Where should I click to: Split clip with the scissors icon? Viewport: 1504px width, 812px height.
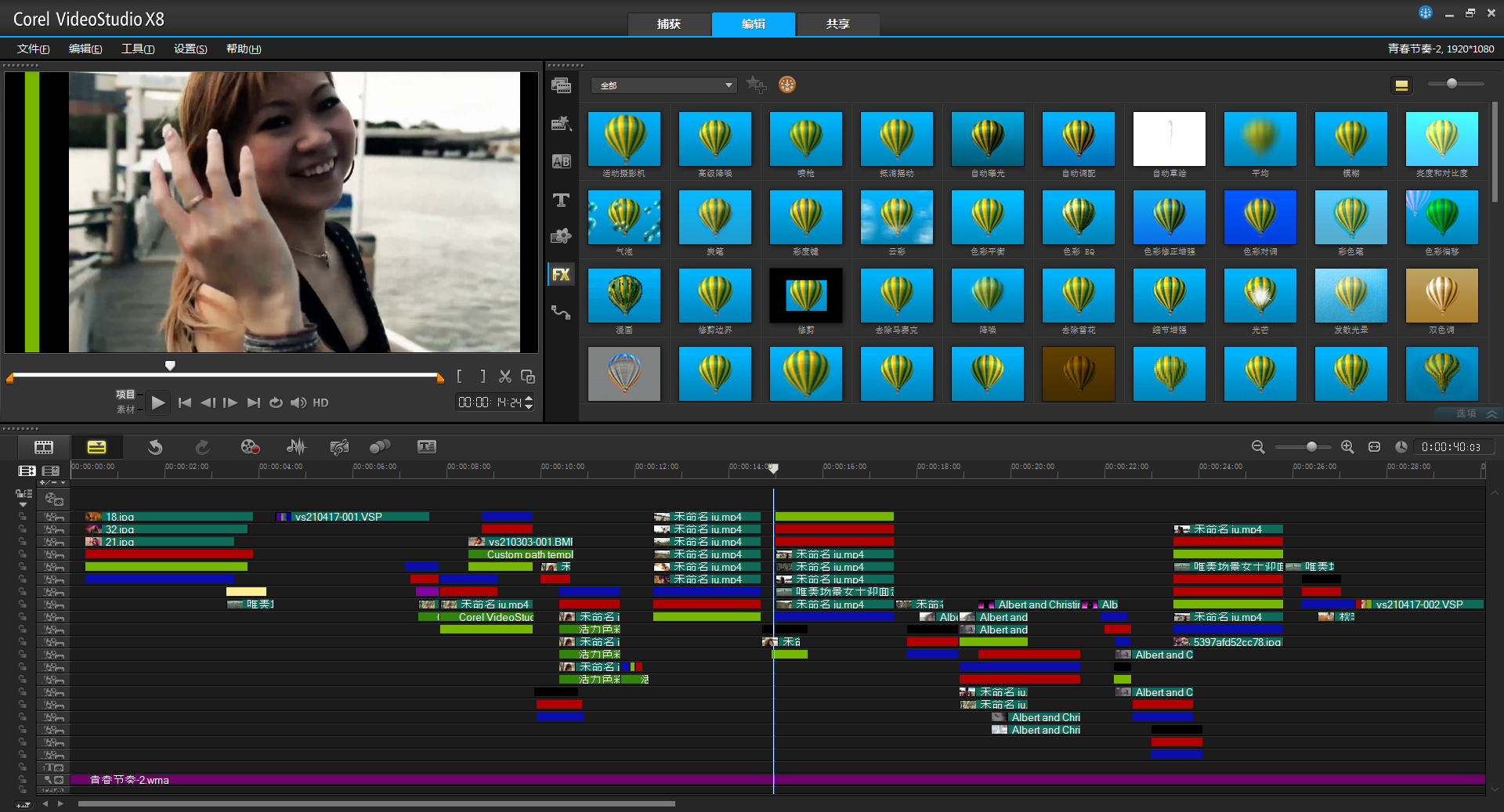[x=505, y=377]
